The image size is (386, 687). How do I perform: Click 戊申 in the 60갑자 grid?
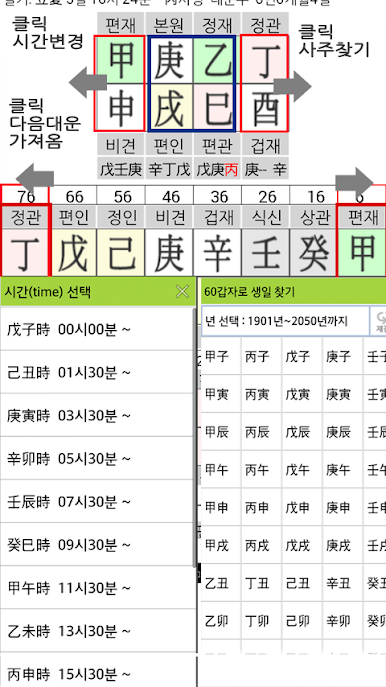(302, 507)
